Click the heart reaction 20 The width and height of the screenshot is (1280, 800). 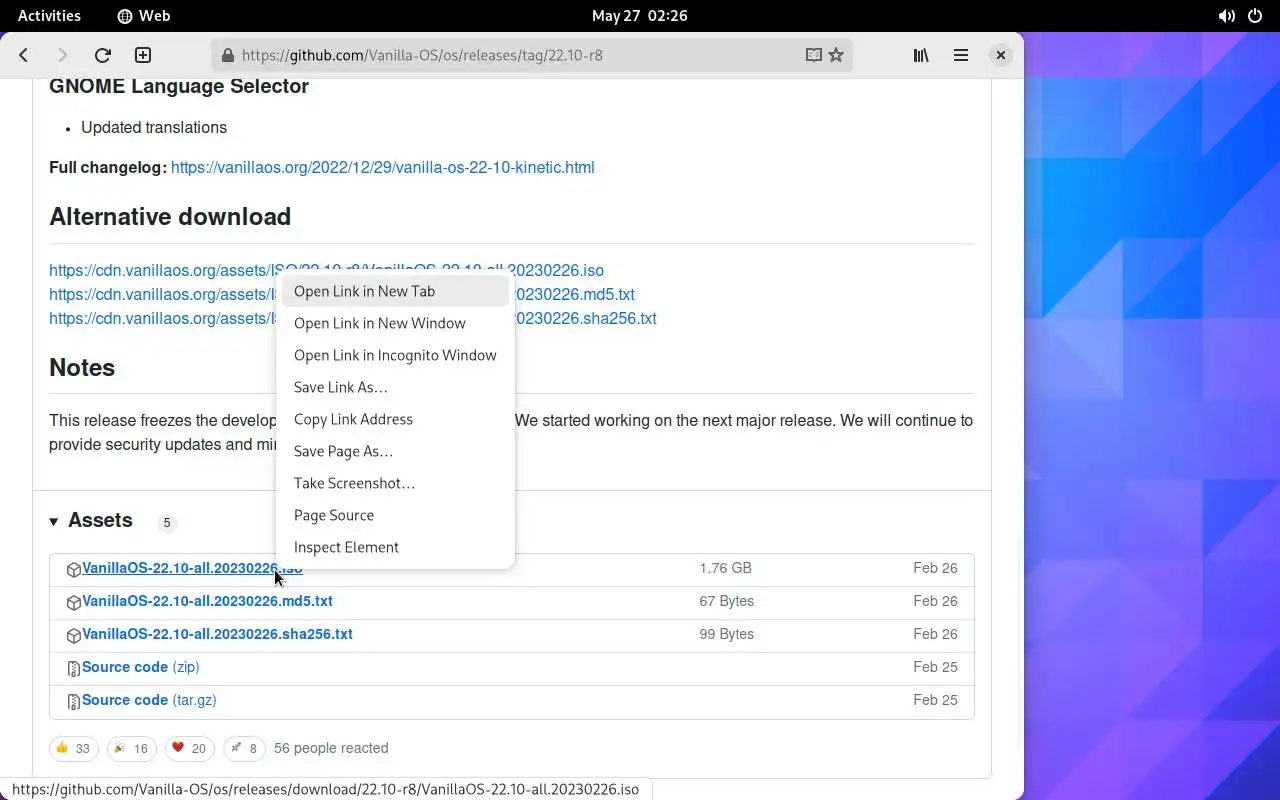pos(190,748)
